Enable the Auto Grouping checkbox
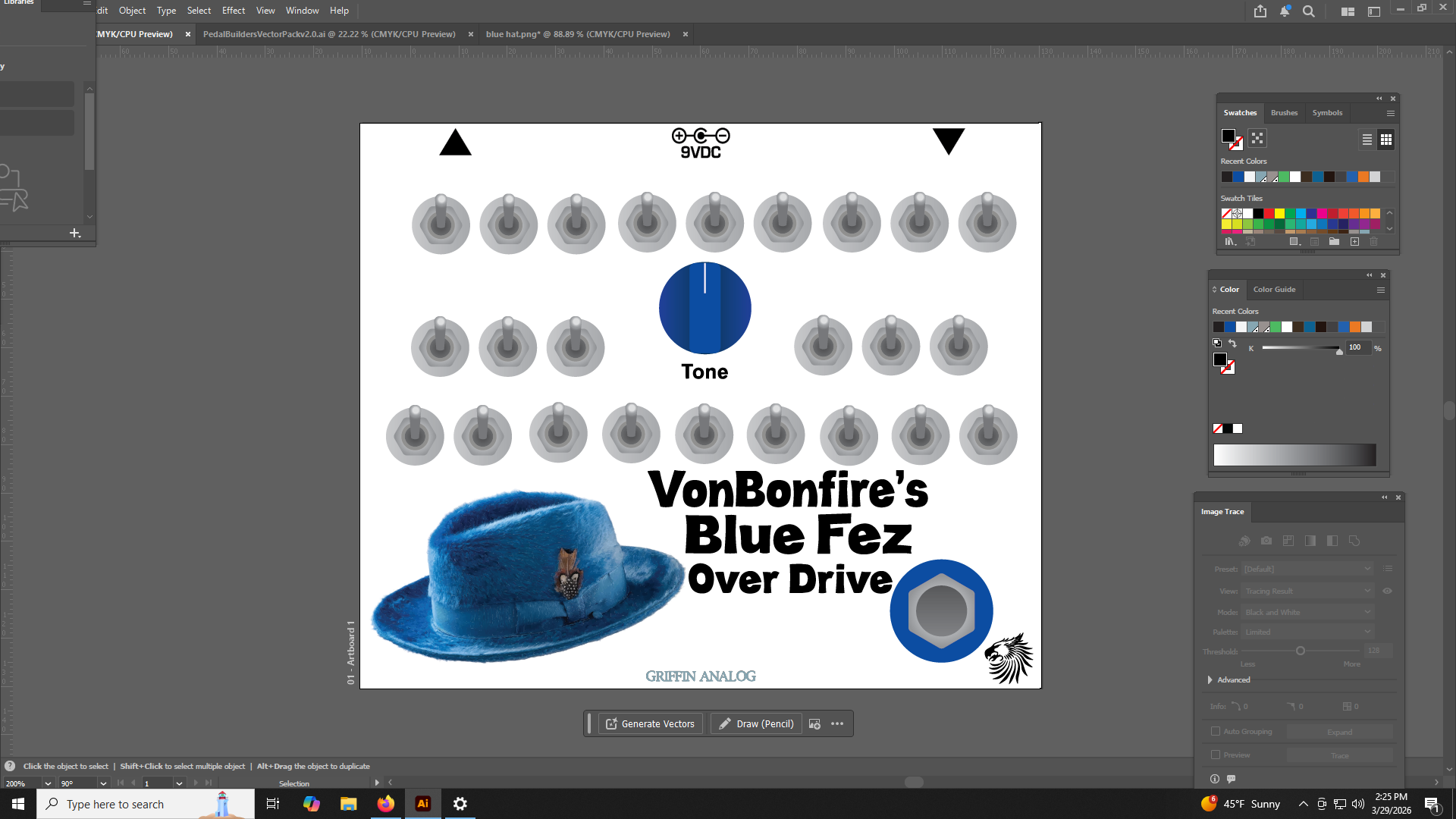Viewport: 1456px width, 819px height. pyautogui.click(x=1216, y=731)
